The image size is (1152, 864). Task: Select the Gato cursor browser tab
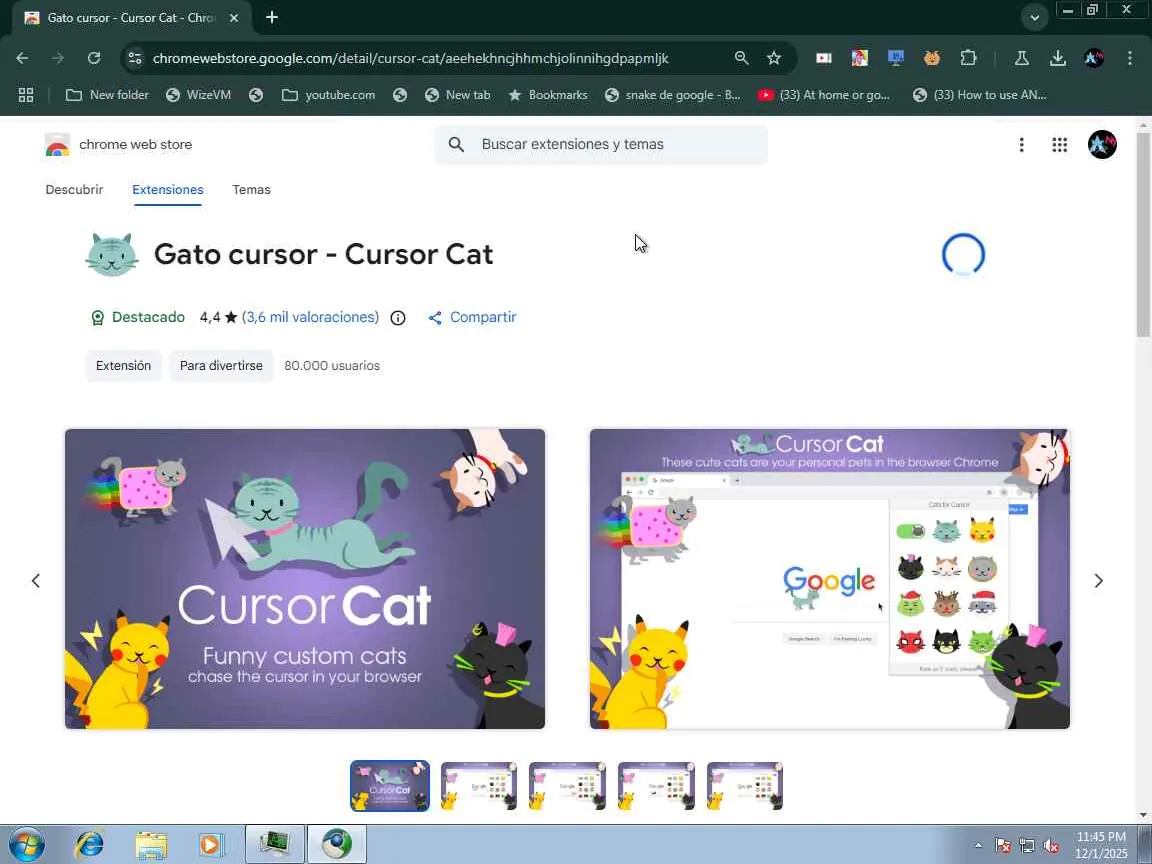tap(132, 18)
